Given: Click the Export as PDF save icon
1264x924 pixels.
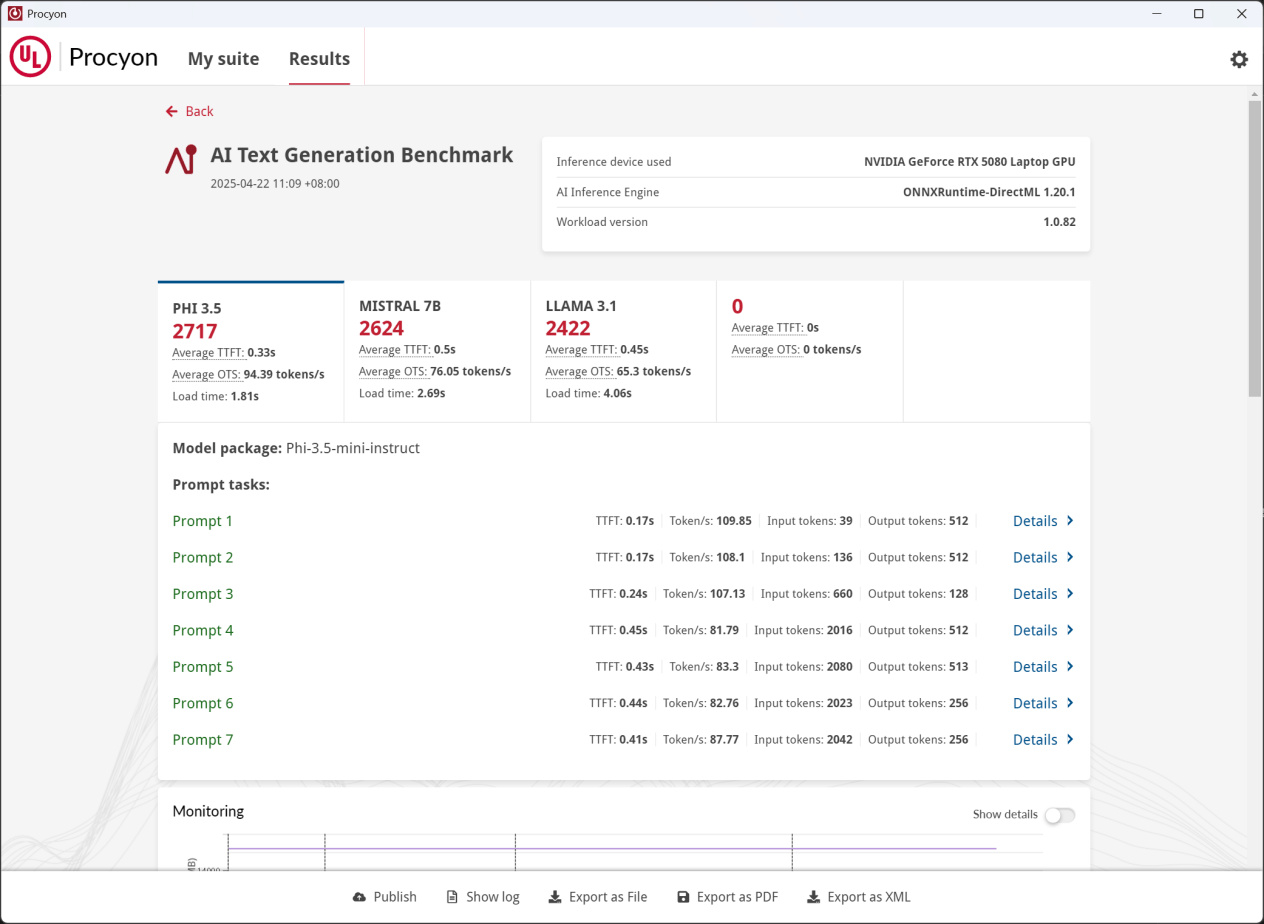Looking at the screenshot, I should point(683,897).
